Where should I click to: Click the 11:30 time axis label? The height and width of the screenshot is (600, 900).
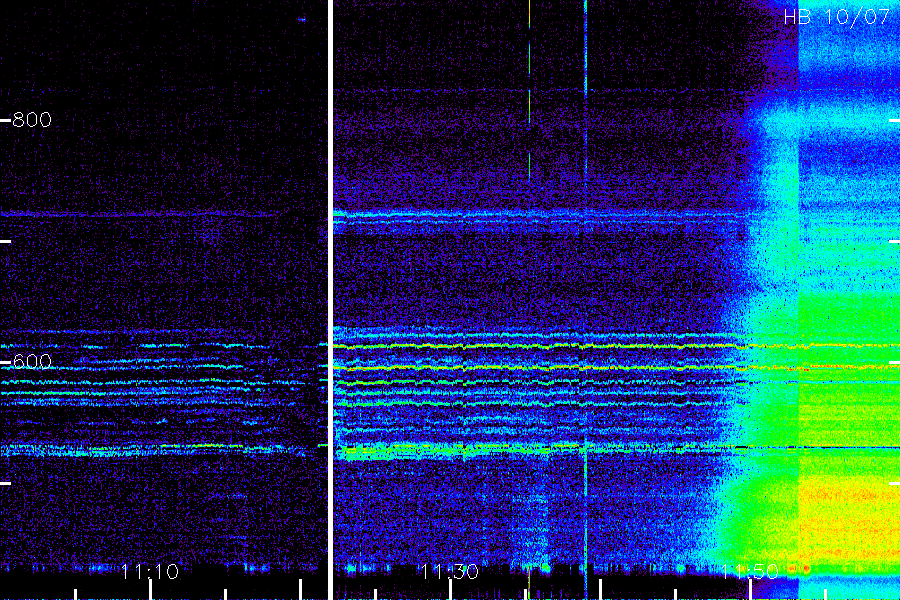tap(449, 571)
